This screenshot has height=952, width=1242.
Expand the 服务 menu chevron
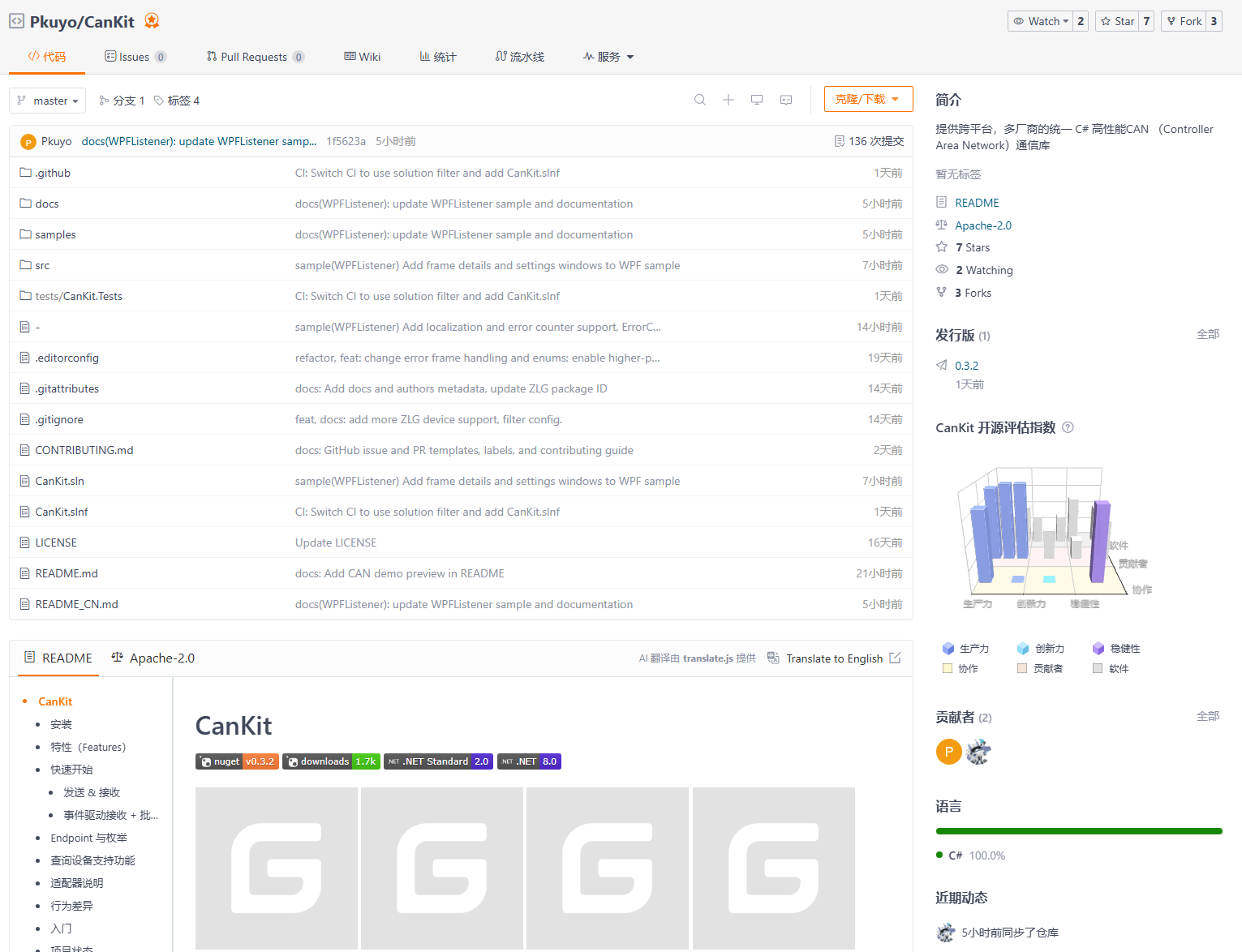(630, 56)
